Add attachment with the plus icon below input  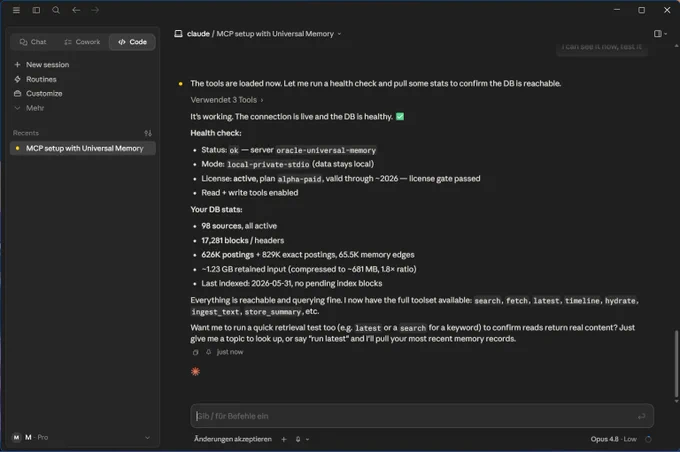click(284, 439)
